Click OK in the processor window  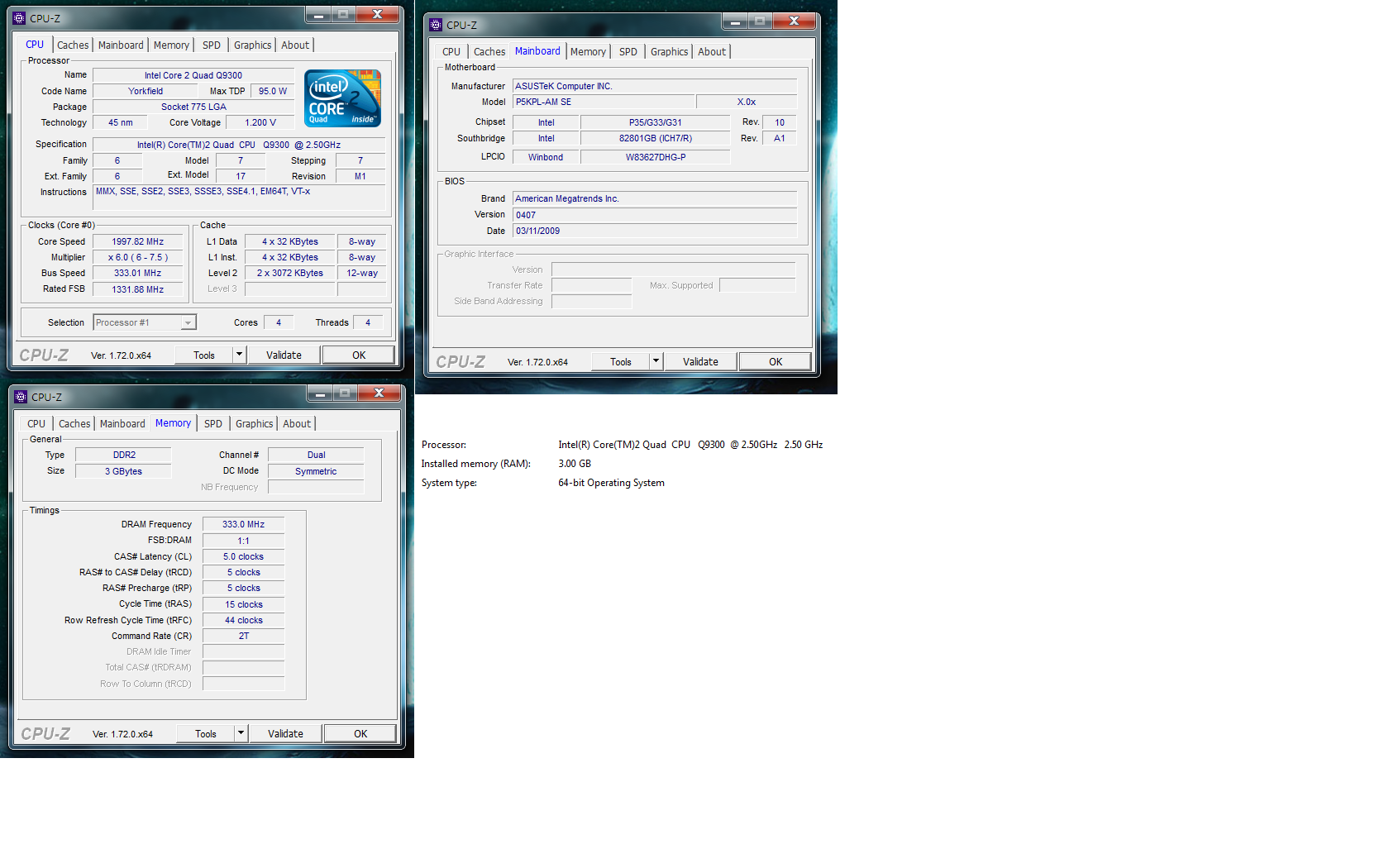coord(359,355)
